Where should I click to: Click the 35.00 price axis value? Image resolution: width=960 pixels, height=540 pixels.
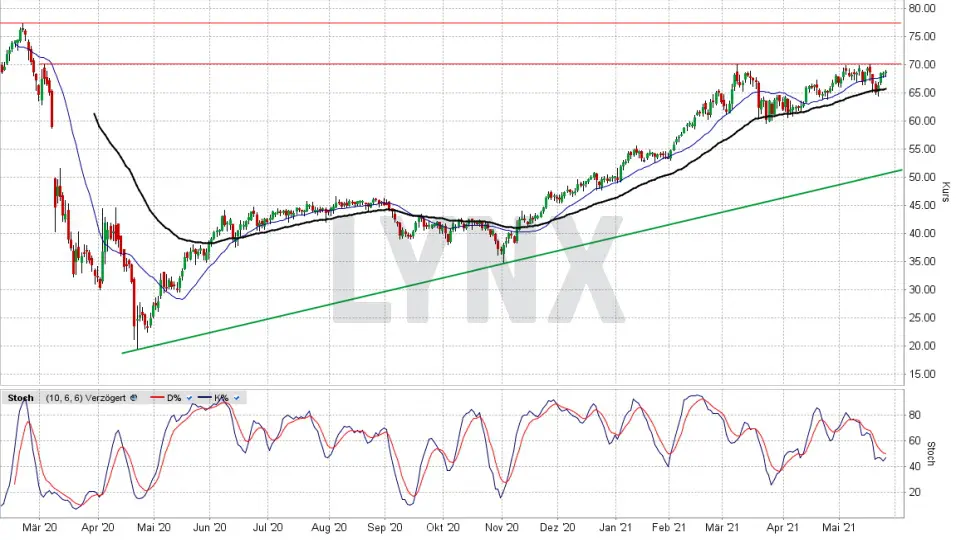click(x=922, y=261)
